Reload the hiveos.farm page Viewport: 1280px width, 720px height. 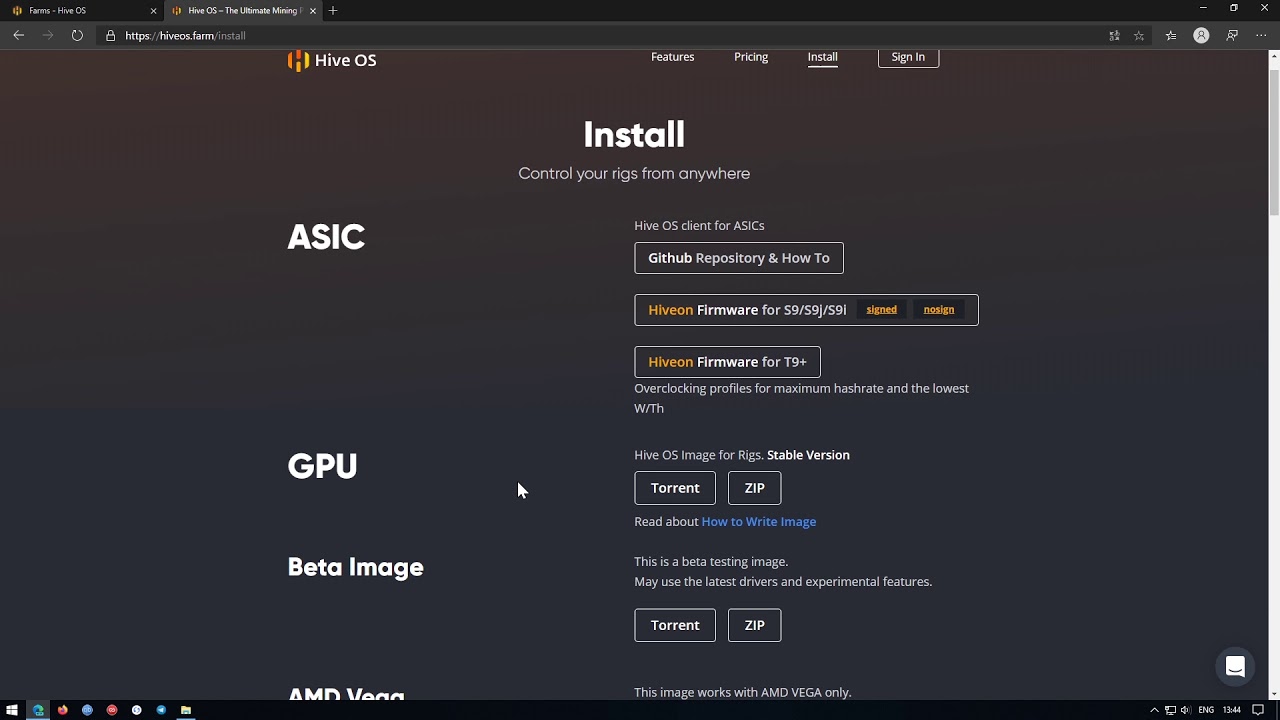click(x=77, y=35)
